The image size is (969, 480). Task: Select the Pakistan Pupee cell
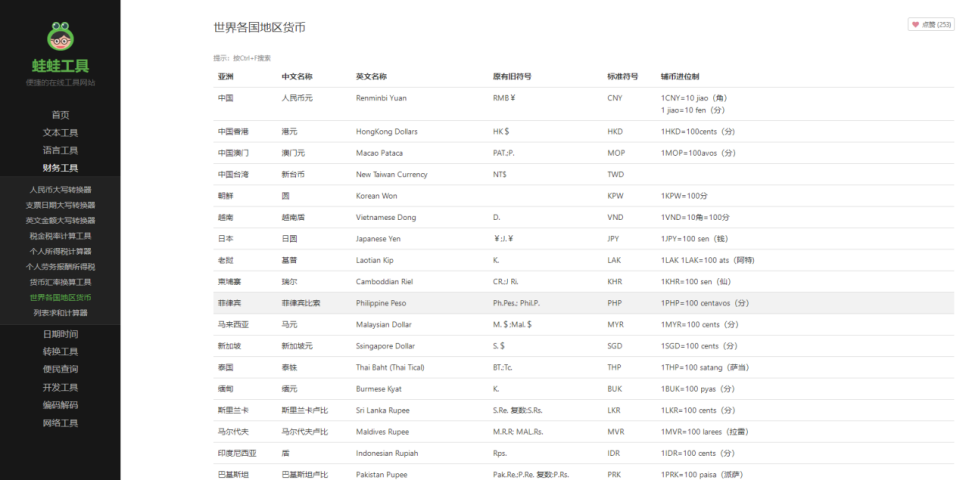coord(382,474)
